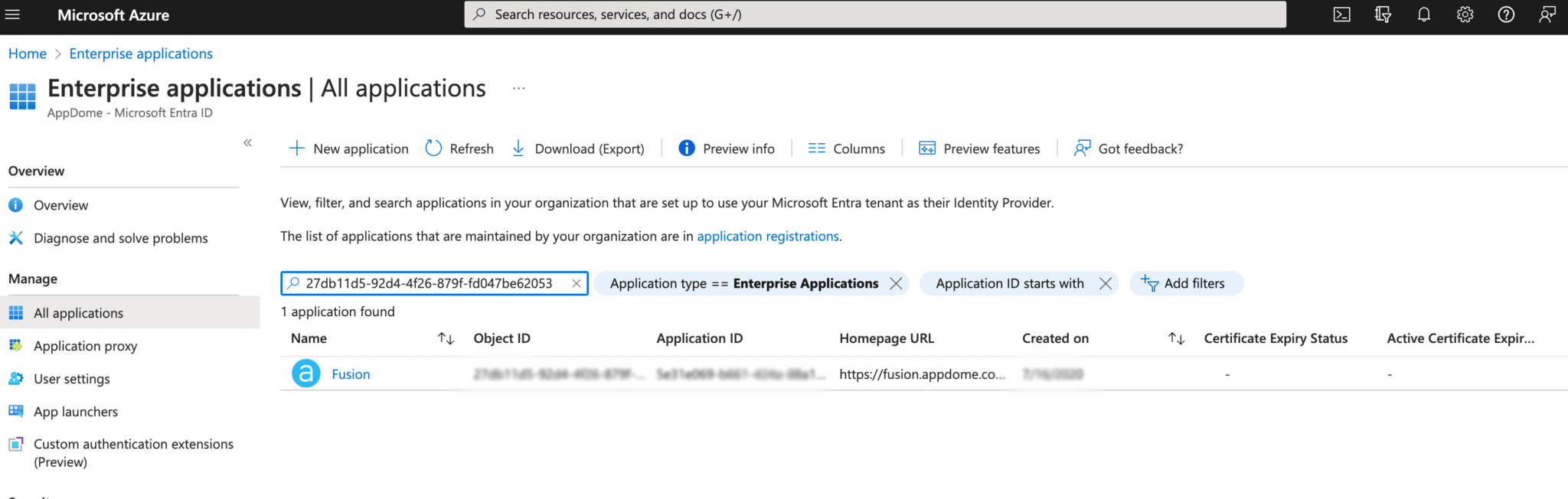
Task: Sort by Created on column arrows
Action: coord(1176,338)
